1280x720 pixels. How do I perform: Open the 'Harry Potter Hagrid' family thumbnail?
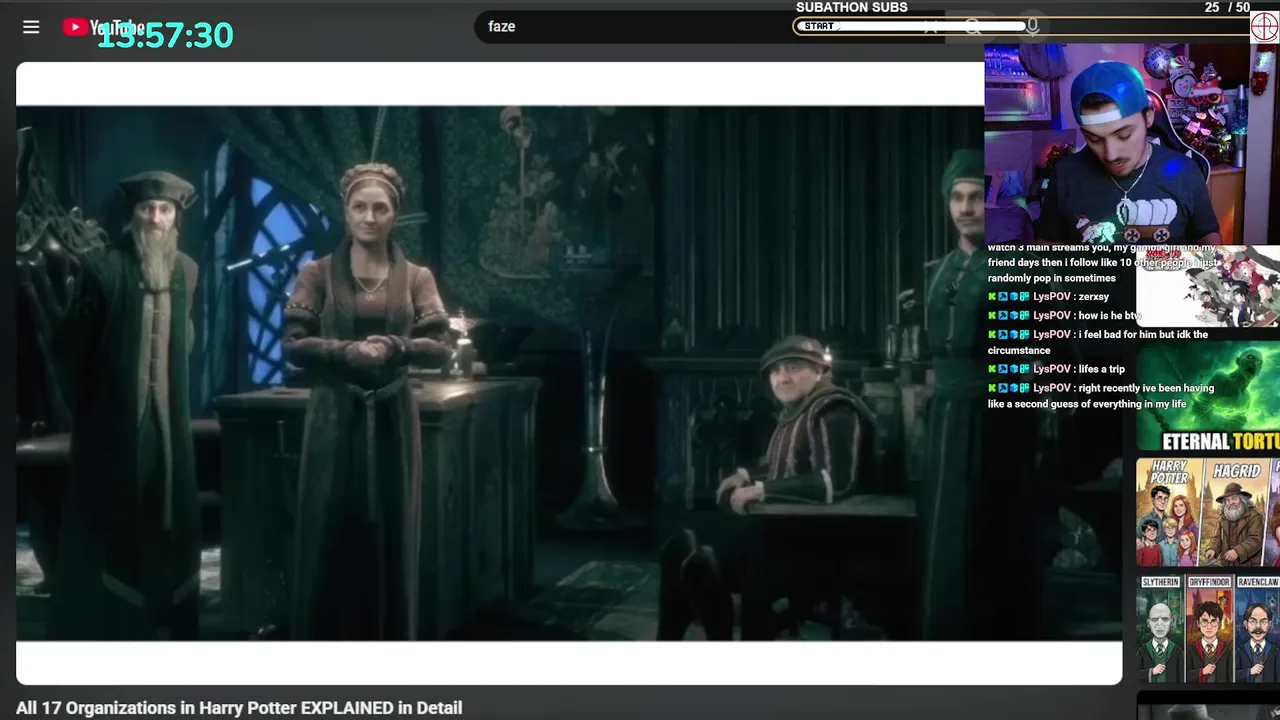point(1208,513)
